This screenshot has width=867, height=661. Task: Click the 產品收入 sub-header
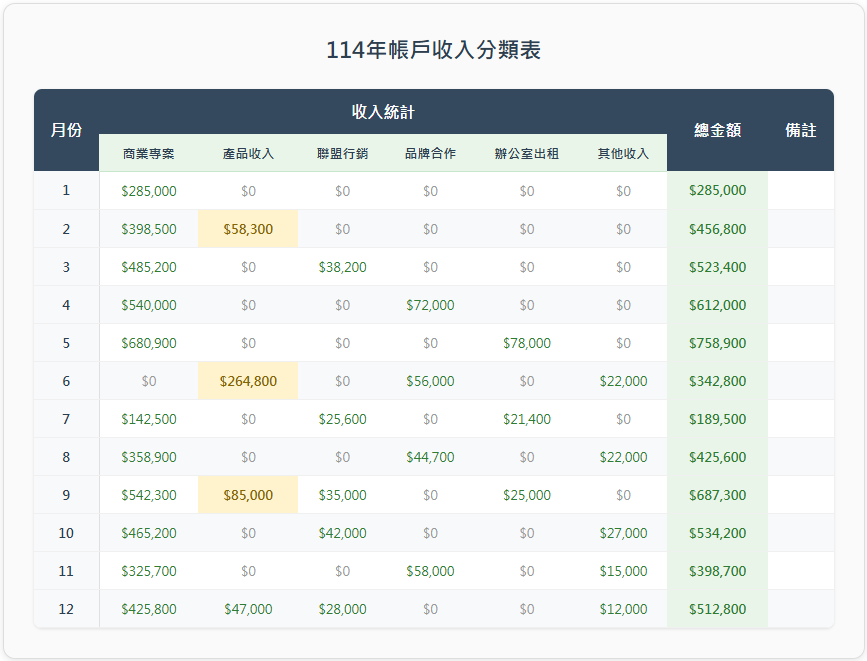click(248, 154)
